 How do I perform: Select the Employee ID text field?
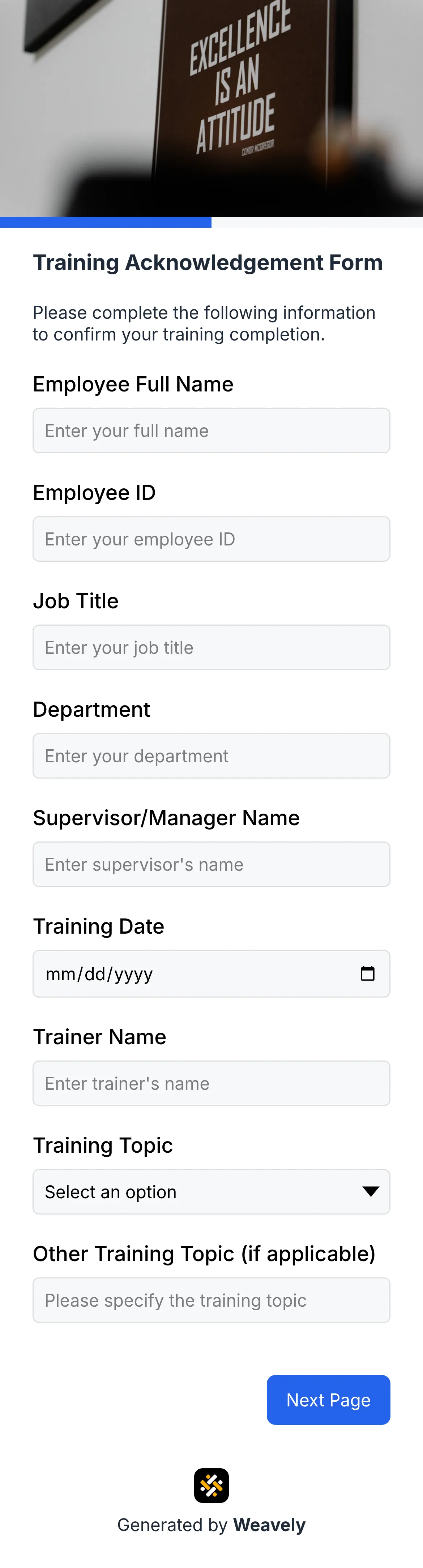coord(211,539)
